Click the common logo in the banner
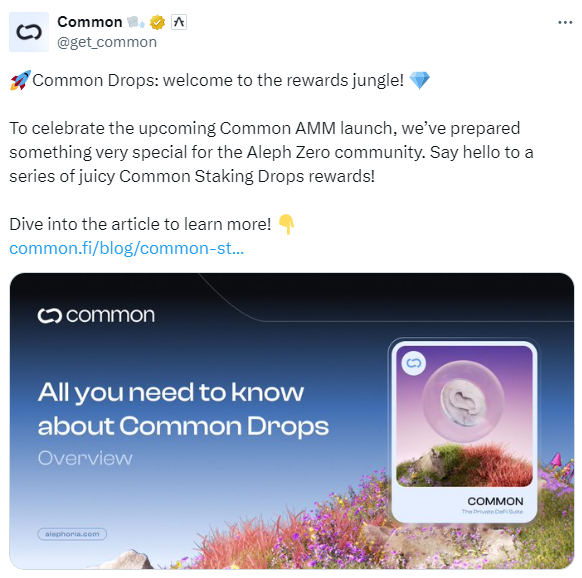Image resolution: width=582 pixels, height=578 pixels. coord(96,316)
